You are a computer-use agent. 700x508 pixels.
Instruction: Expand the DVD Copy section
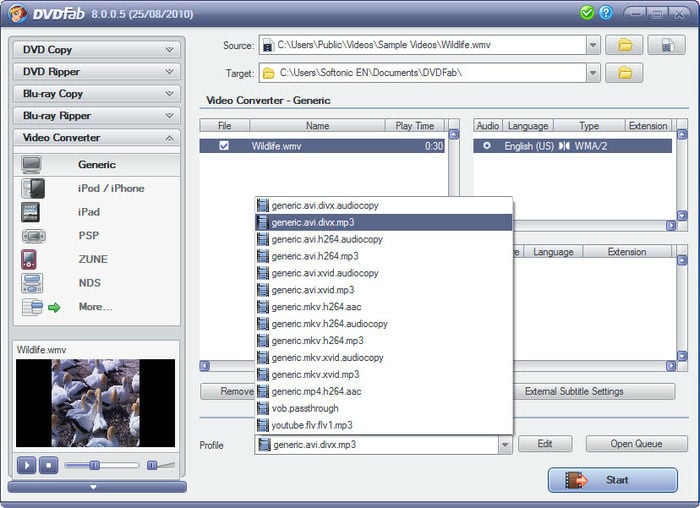(97, 50)
